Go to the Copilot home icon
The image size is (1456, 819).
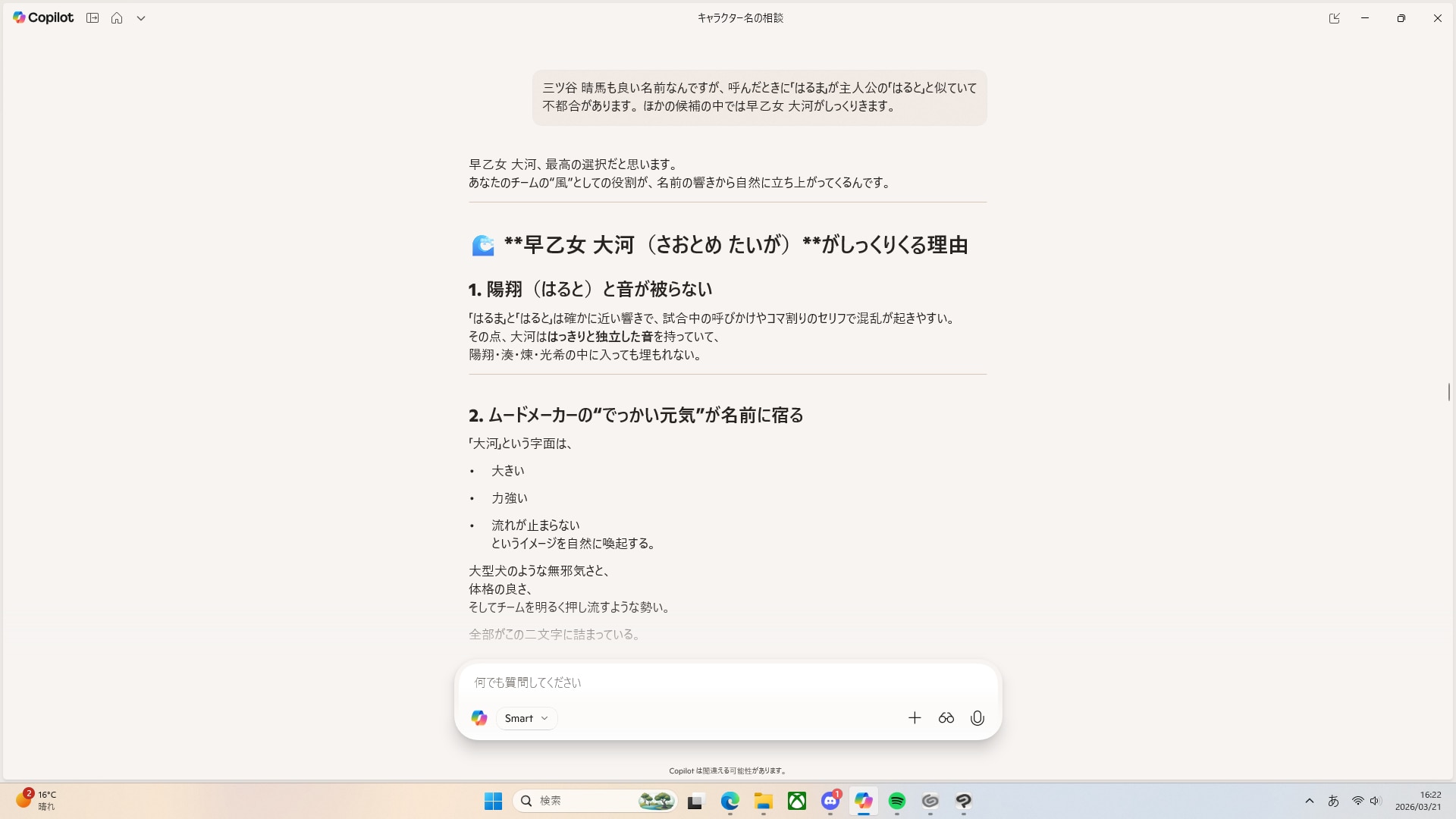tap(117, 18)
